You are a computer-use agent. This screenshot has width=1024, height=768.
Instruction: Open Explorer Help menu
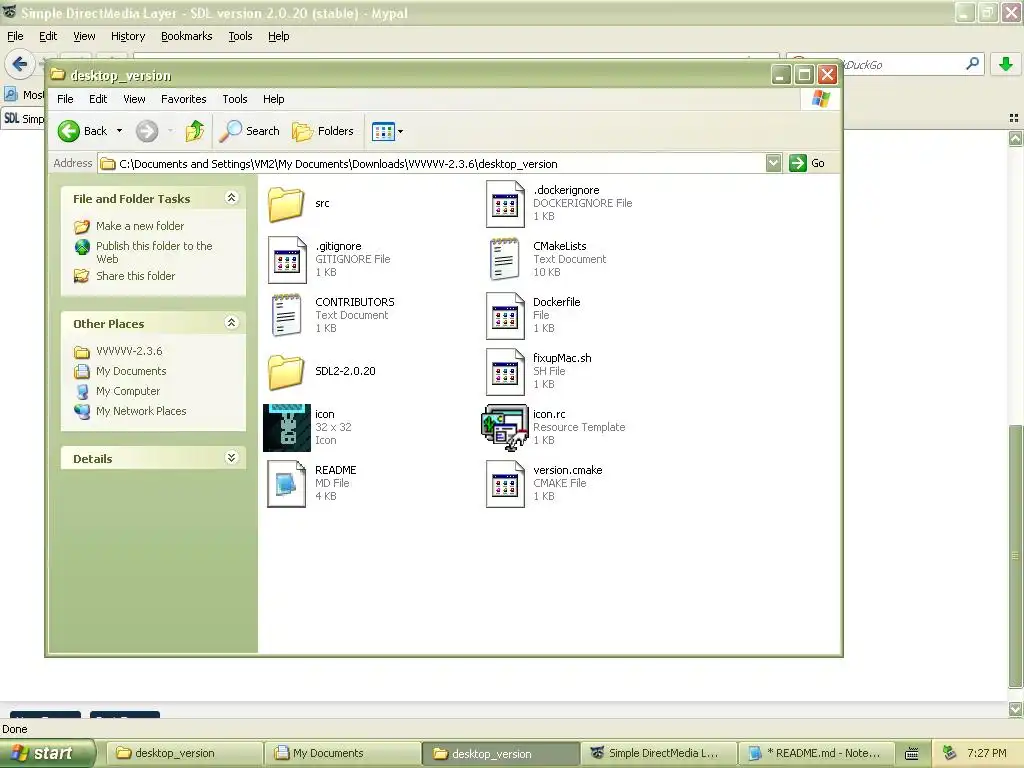[274, 99]
